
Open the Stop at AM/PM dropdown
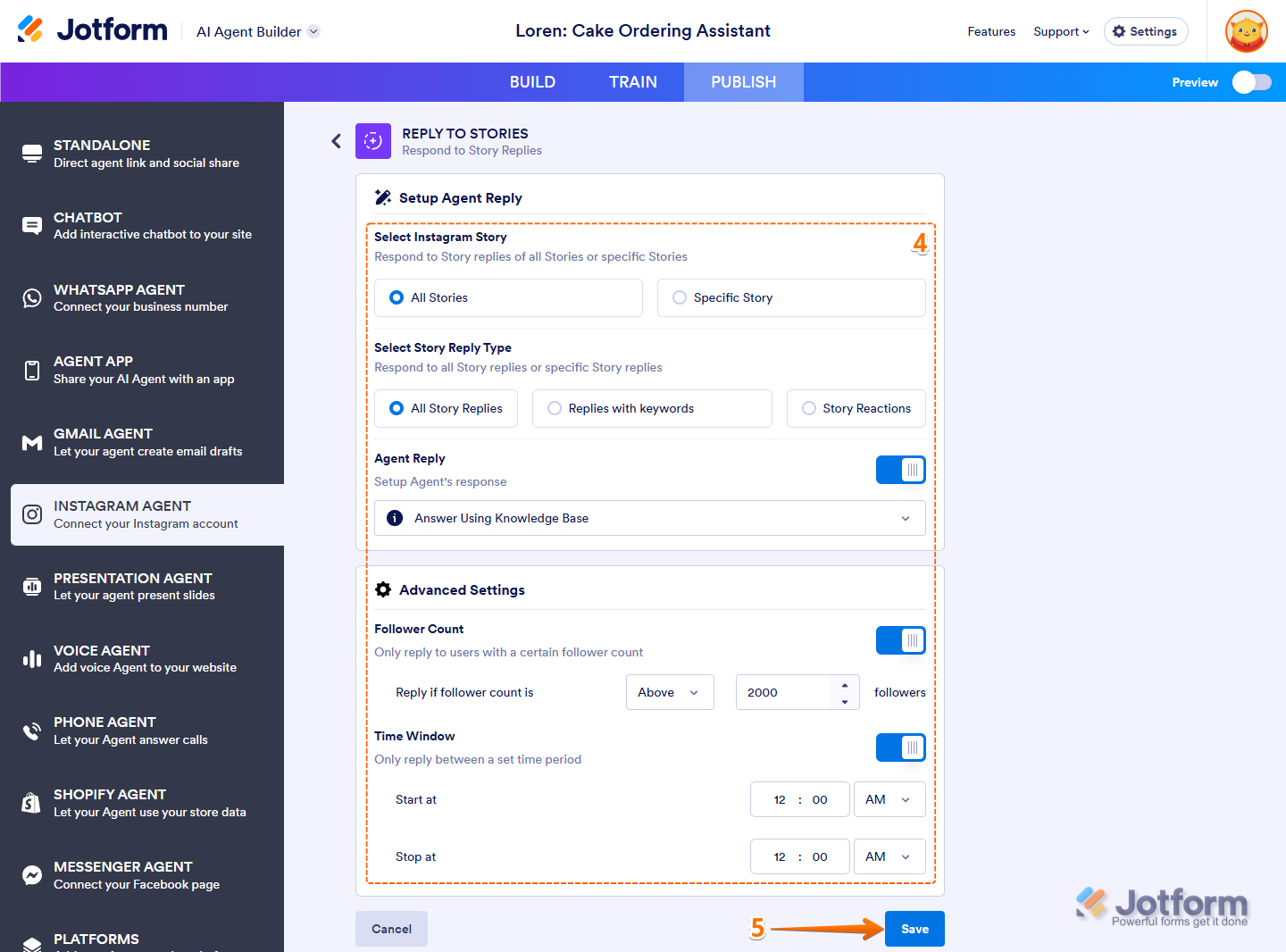click(889, 856)
